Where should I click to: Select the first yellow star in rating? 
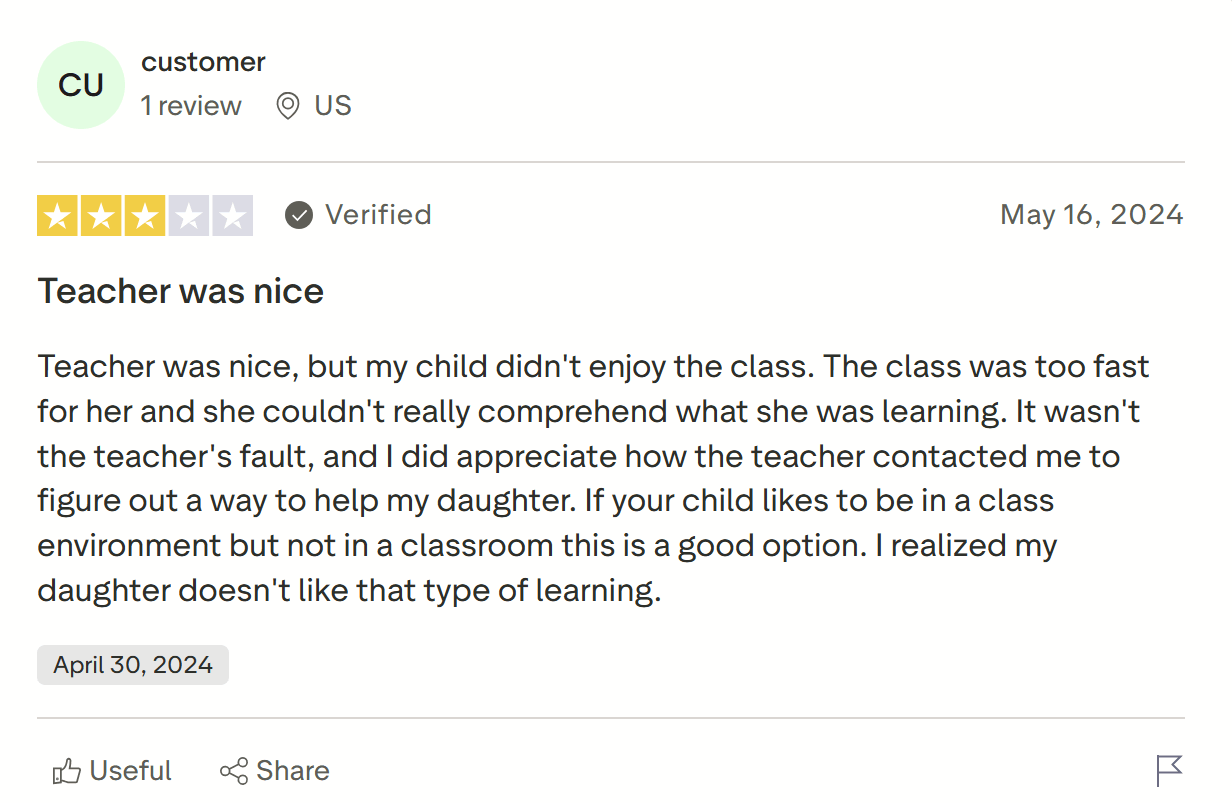pos(59,214)
